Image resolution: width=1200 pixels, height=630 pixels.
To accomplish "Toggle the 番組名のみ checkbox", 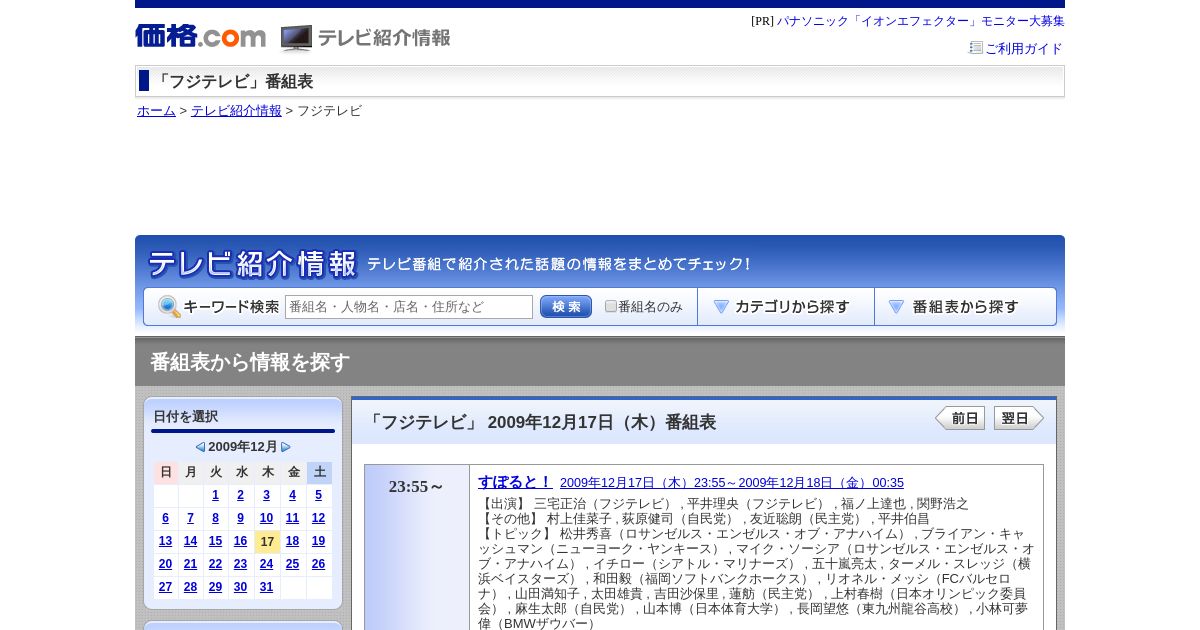I will [x=611, y=306].
